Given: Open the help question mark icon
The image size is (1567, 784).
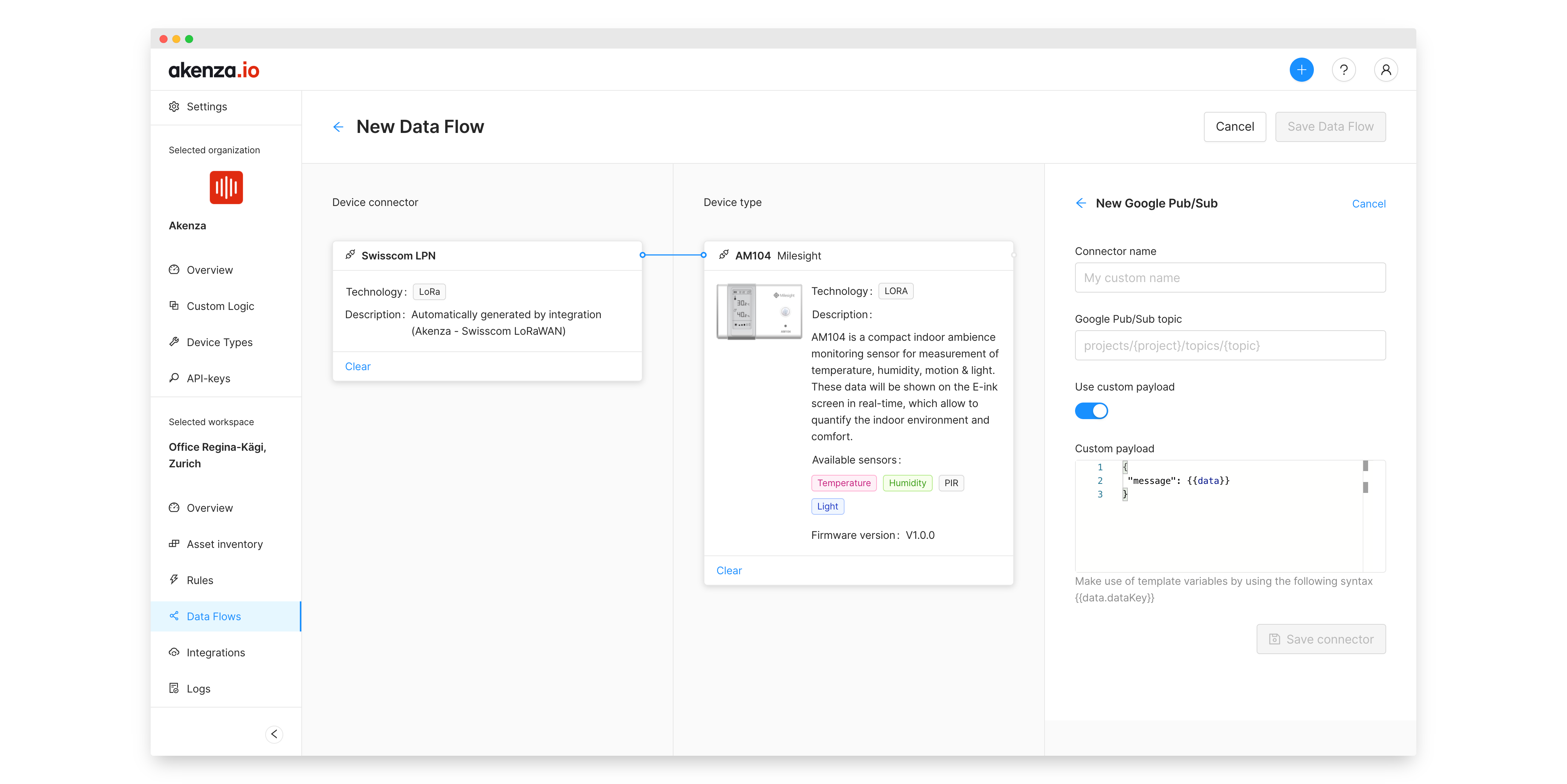Looking at the screenshot, I should click(1343, 70).
